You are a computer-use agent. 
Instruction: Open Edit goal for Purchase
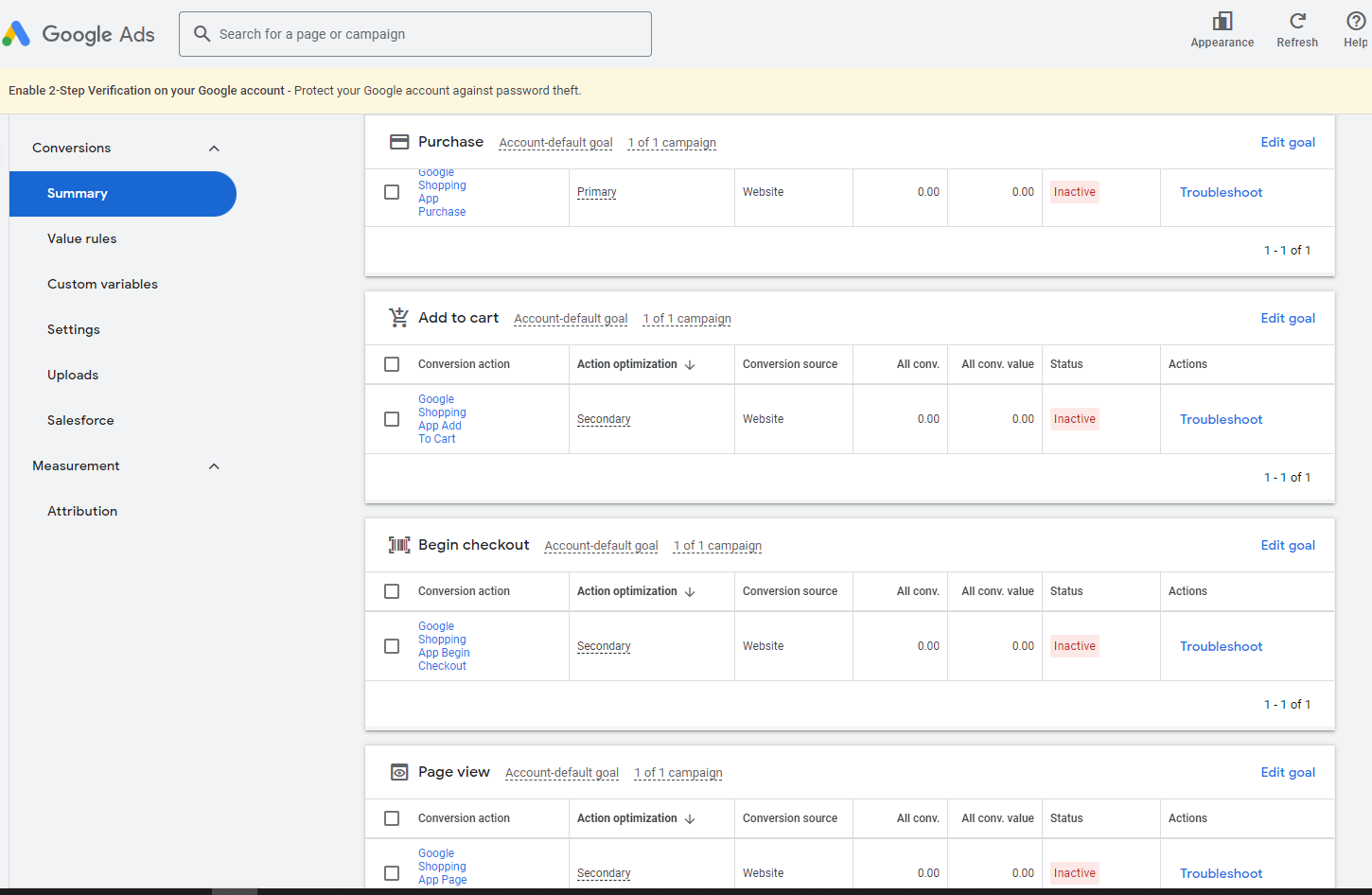[1288, 142]
